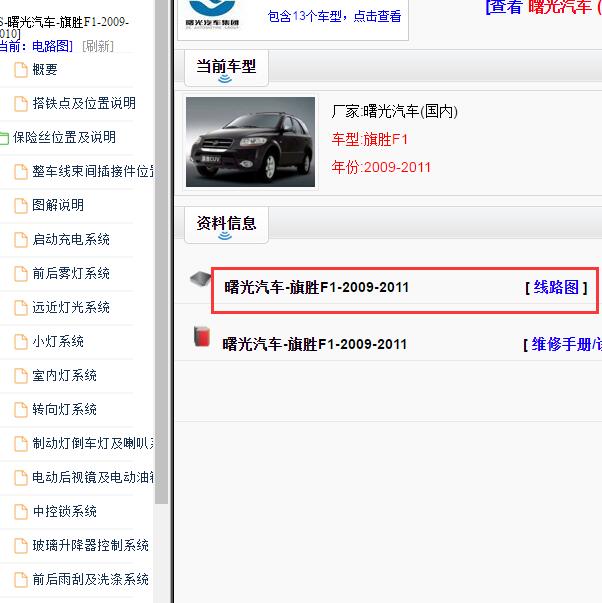Click the page icon next to 远近灯光系统
Screen dimensions: 602x603
[21, 308]
